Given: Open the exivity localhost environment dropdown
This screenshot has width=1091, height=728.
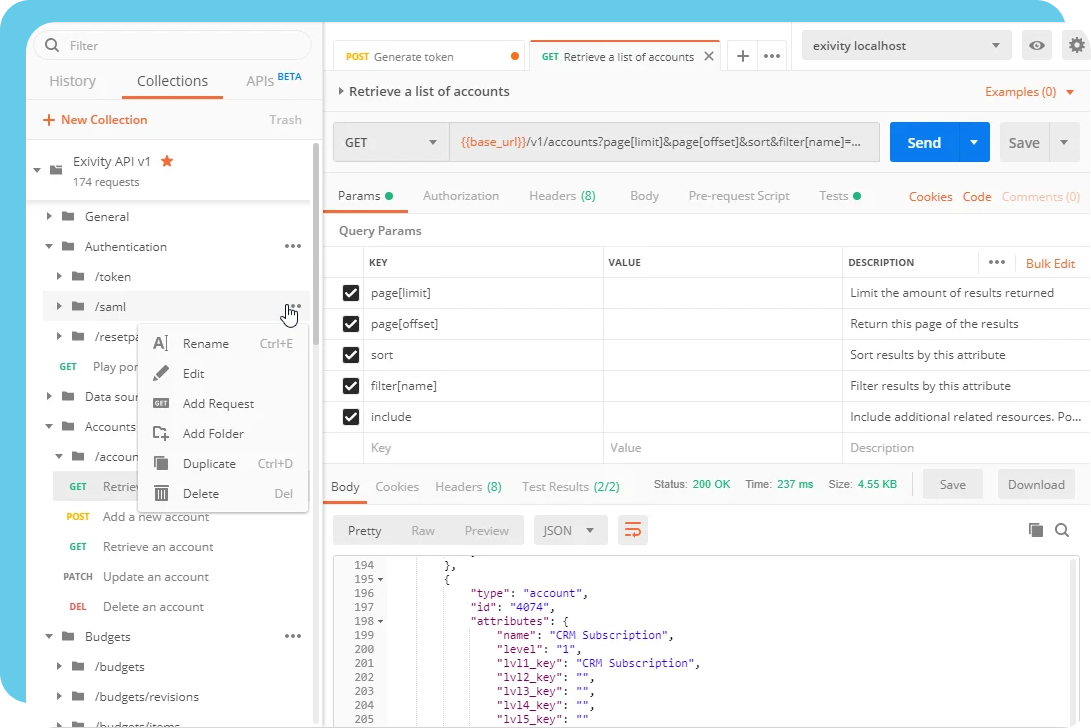Looking at the screenshot, I should 907,45.
